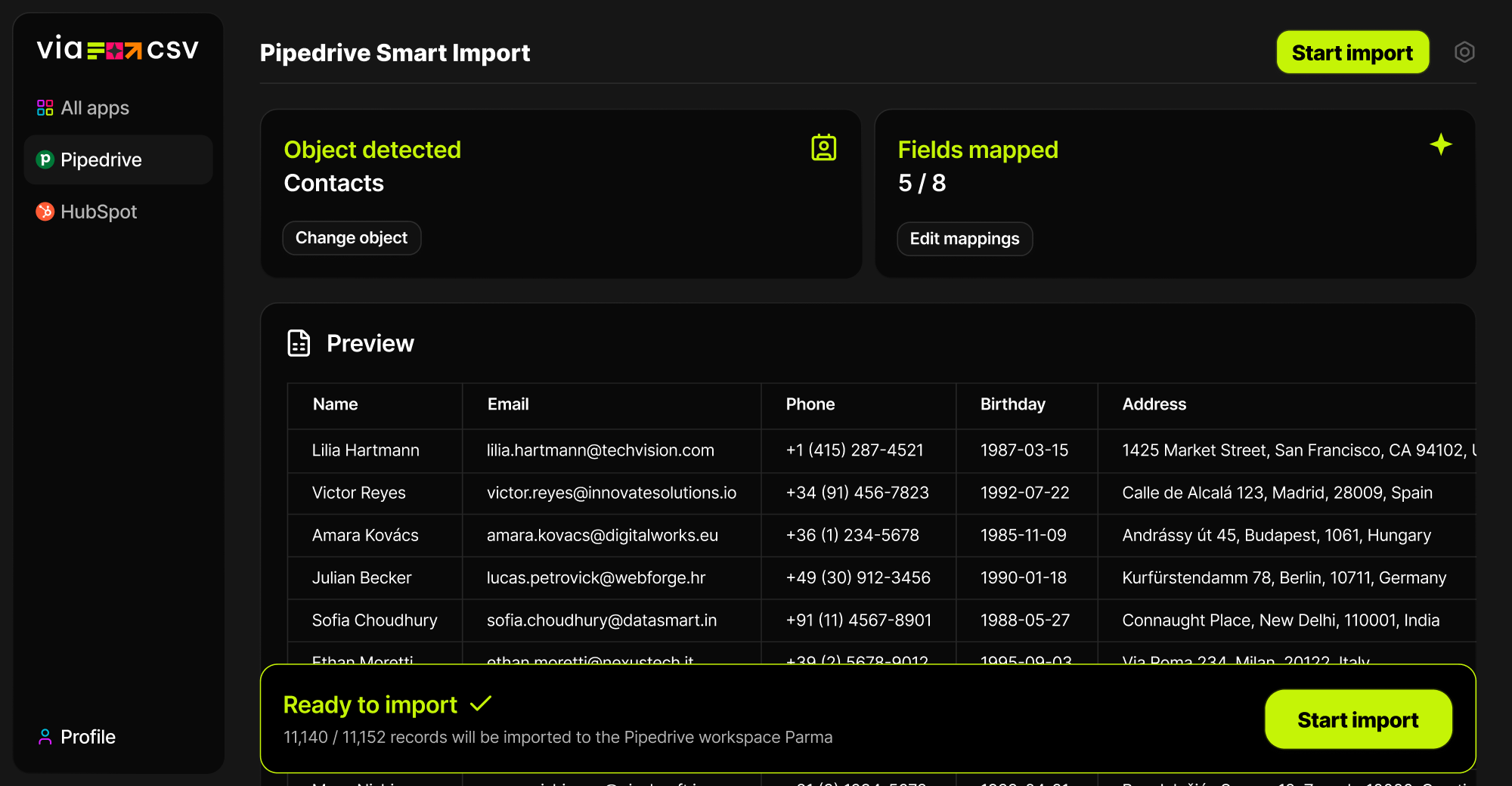Click the Connaught Place address cell
The width and height of the screenshot is (1512, 786).
(1287, 620)
